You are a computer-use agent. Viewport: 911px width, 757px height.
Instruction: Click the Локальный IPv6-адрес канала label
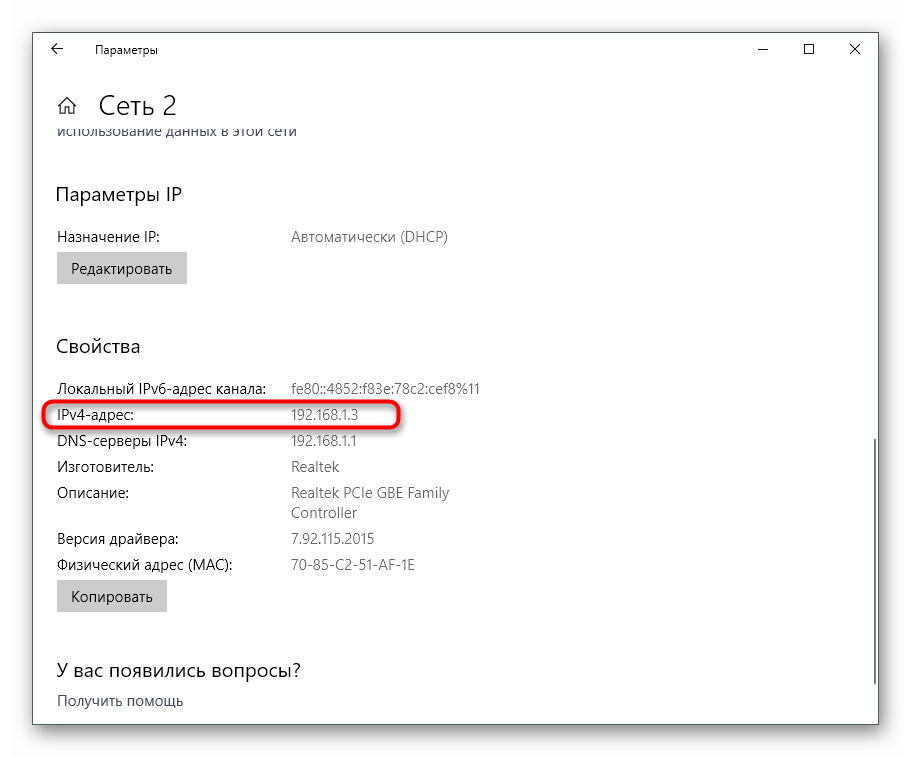point(162,389)
